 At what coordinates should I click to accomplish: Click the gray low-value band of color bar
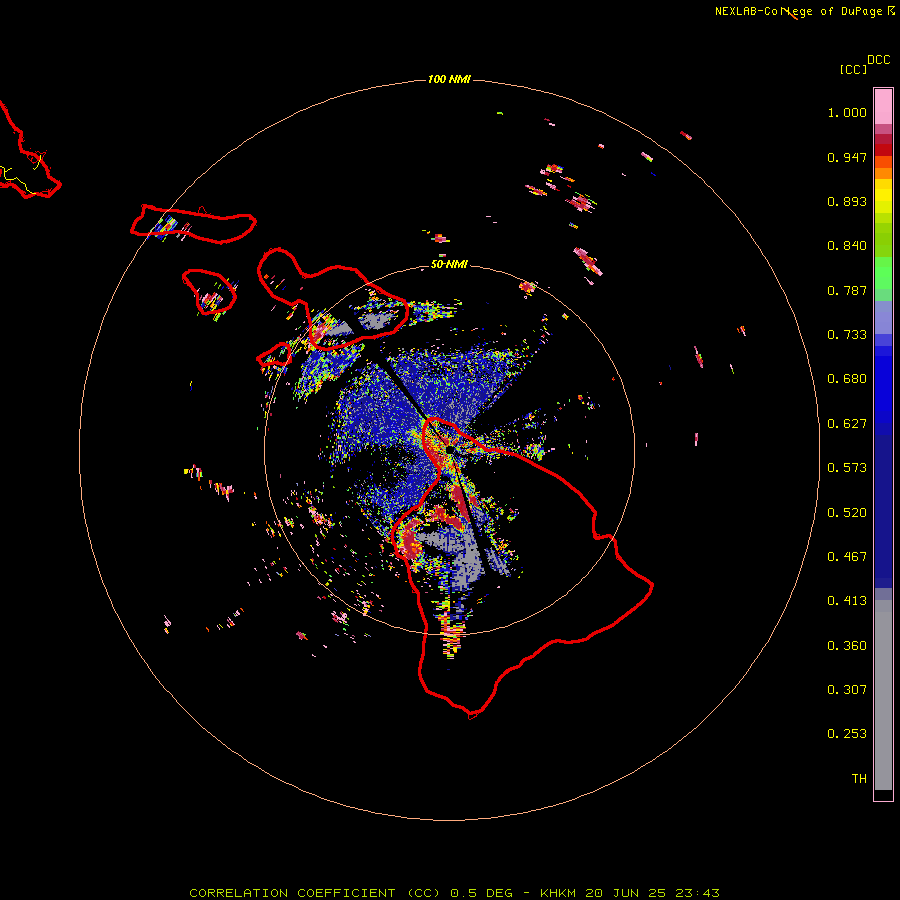(x=883, y=695)
